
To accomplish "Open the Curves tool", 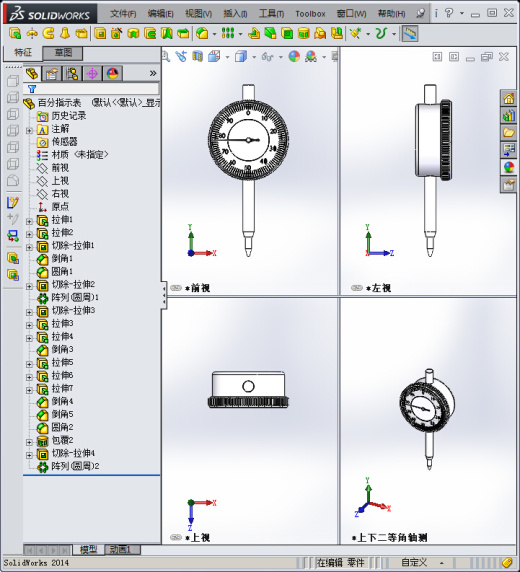I will (x=381, y=34).
